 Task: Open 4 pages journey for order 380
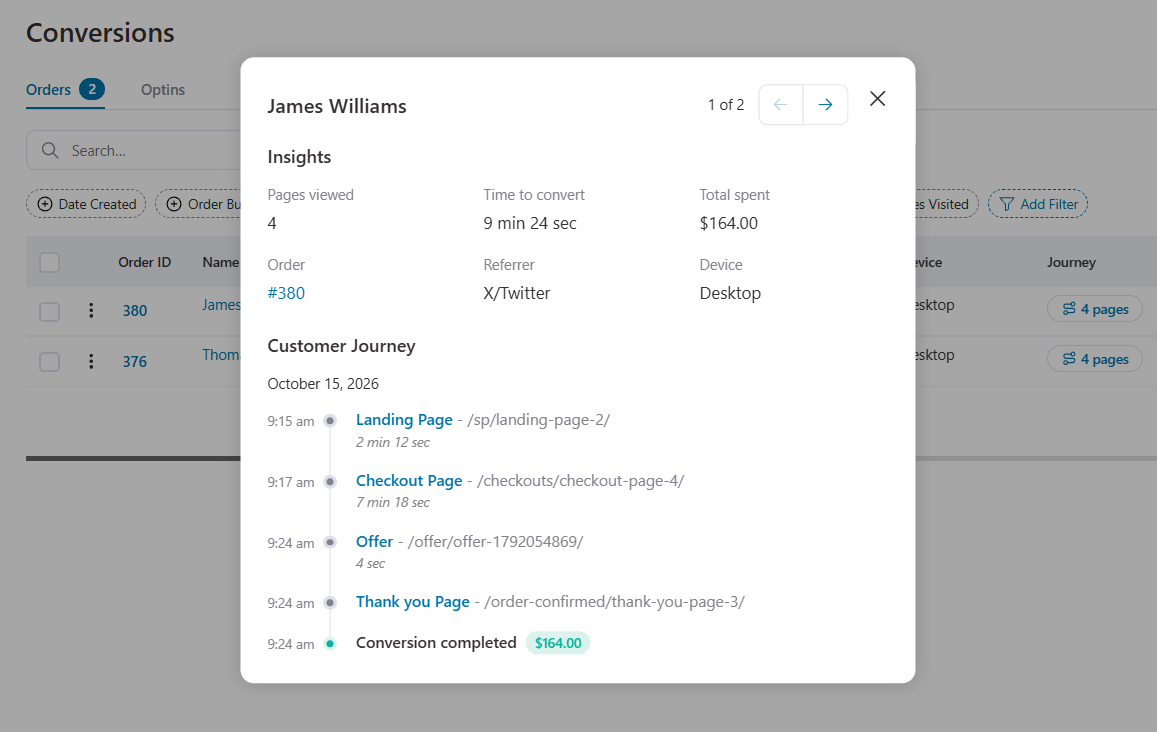point(1095,309)
